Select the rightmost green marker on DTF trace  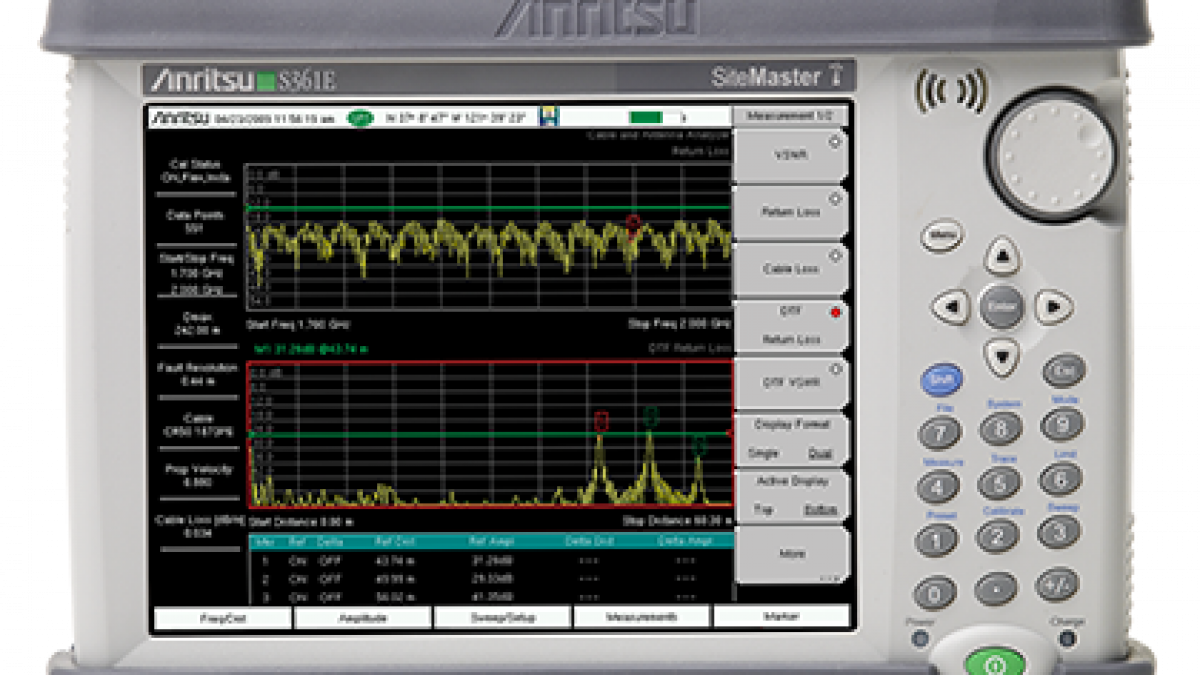point(699,446)
